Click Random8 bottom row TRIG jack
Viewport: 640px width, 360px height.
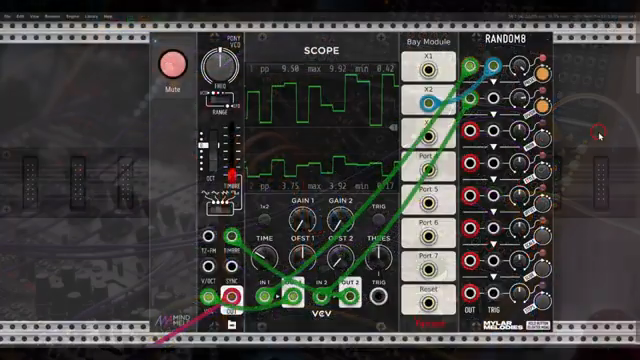[x=493, y=293]
